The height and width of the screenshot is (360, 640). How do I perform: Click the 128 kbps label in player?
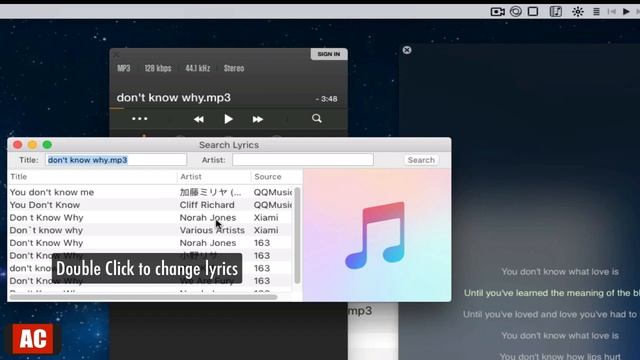158,68
